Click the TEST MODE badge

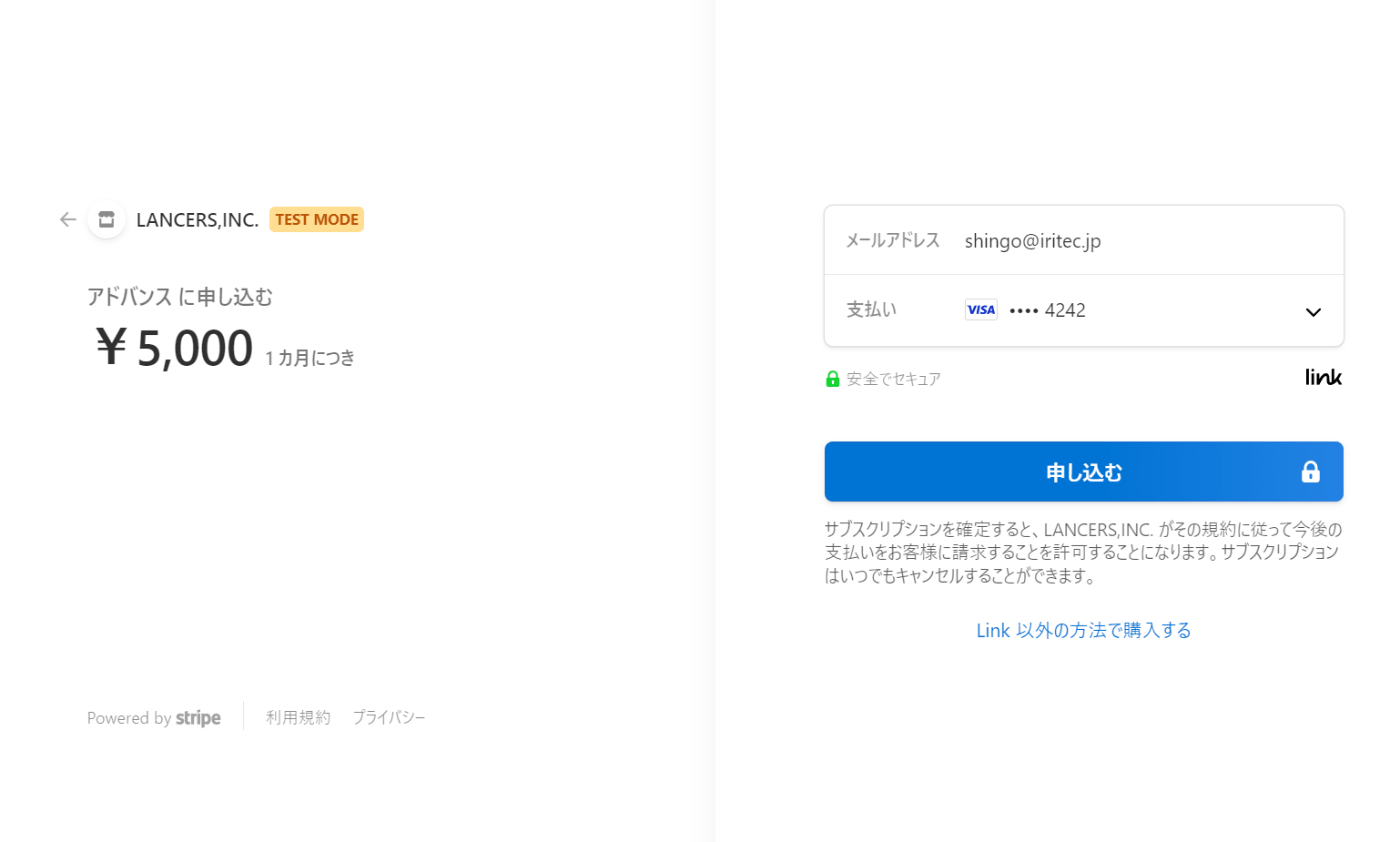point(317,219)
